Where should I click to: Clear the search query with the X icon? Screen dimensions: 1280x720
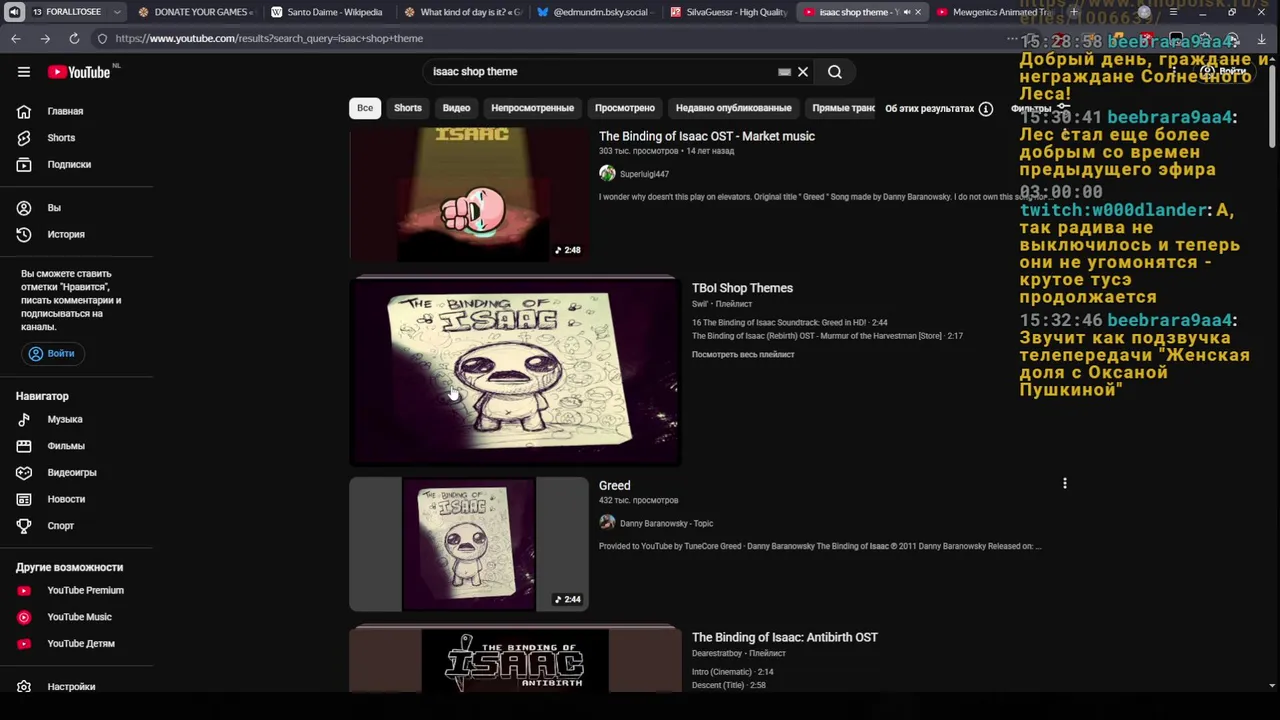coord(803,72)
